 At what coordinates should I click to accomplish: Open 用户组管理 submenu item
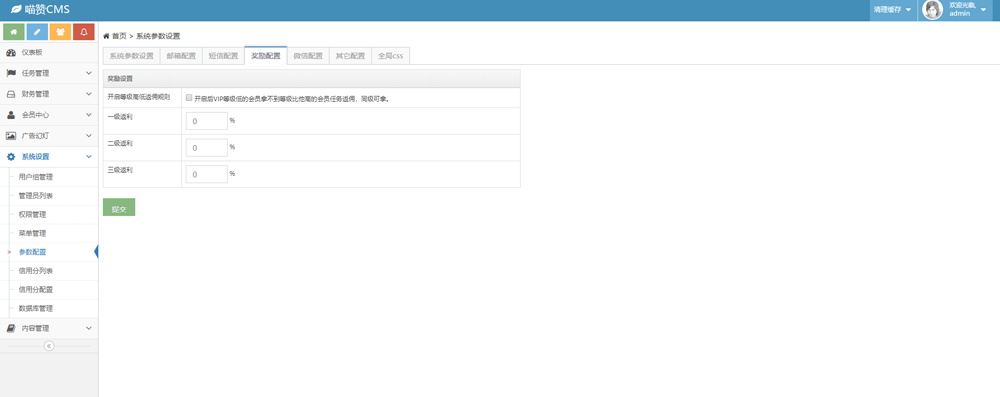pyautogui.click(x=36, y=177)
